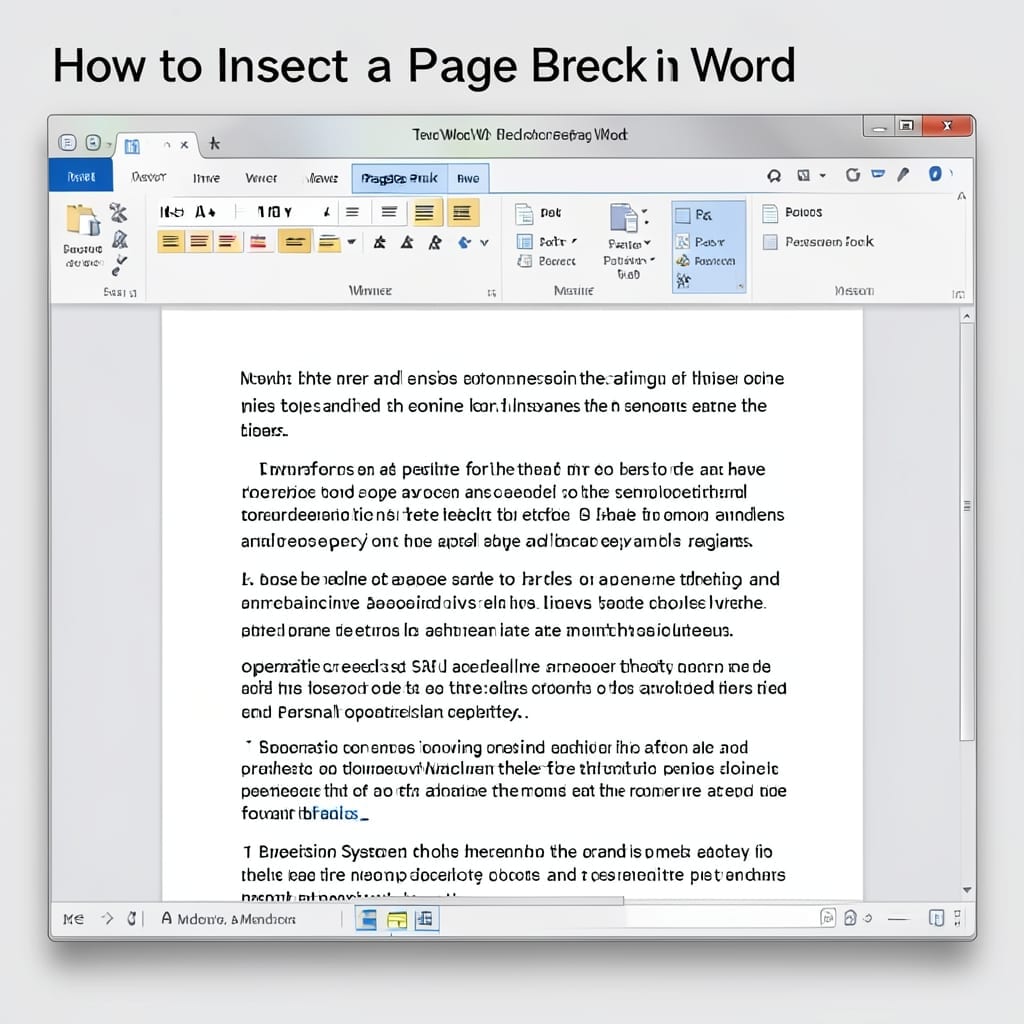Click the last highlighted list icon in the top row

tap(462, 213)
